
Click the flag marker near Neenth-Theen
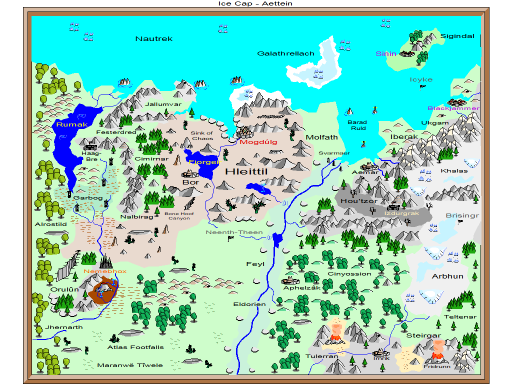pos(230,239)
